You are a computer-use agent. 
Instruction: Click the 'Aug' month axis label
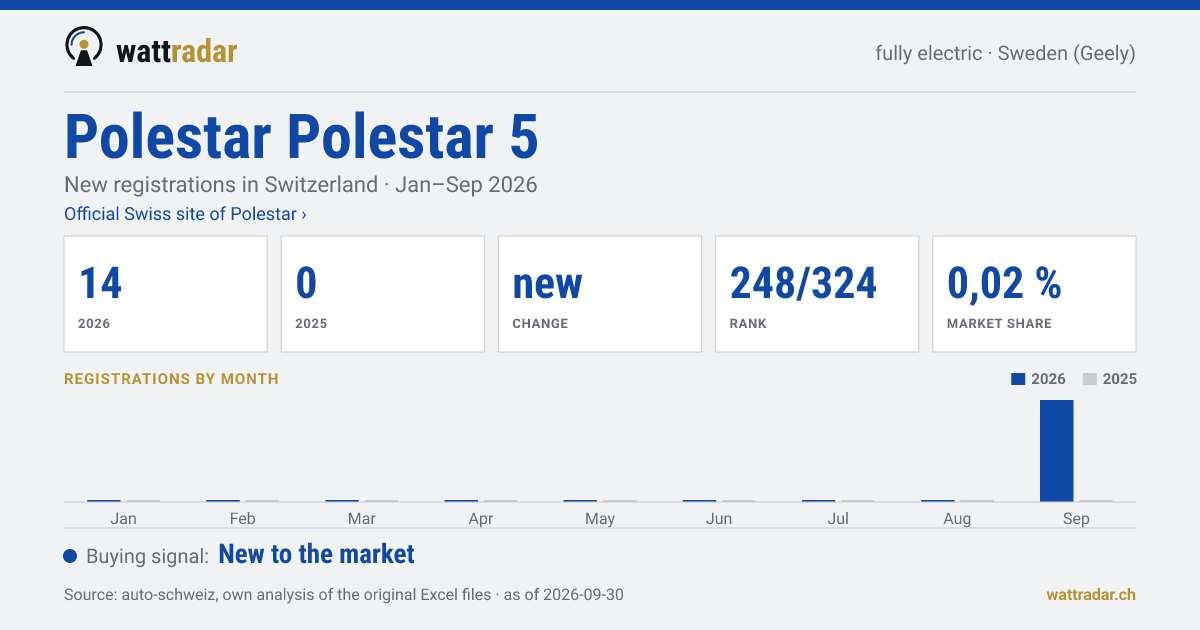pyautogui.click(x=957, y=519)
